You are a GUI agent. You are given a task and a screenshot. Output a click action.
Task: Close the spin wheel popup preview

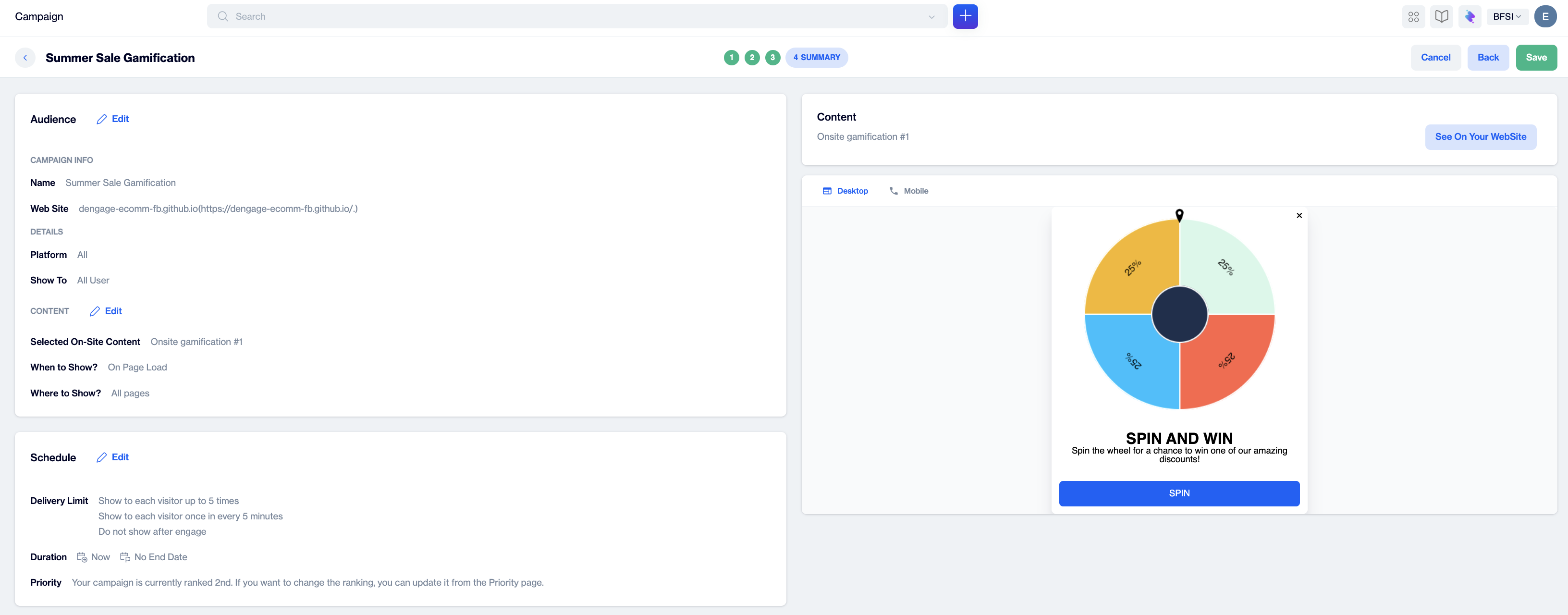coord(1299,216)
